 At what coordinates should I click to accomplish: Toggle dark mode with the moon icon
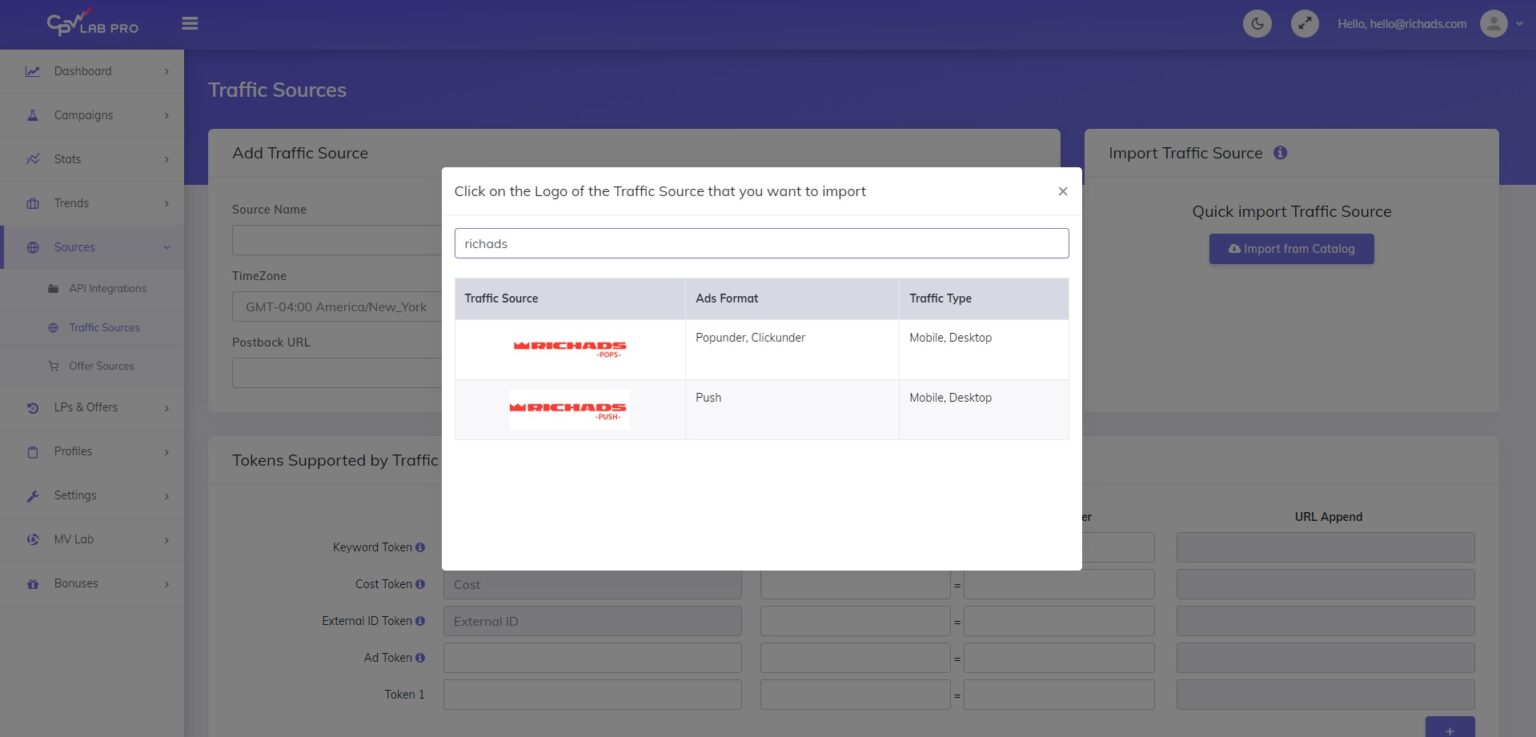coord(1257,22)
